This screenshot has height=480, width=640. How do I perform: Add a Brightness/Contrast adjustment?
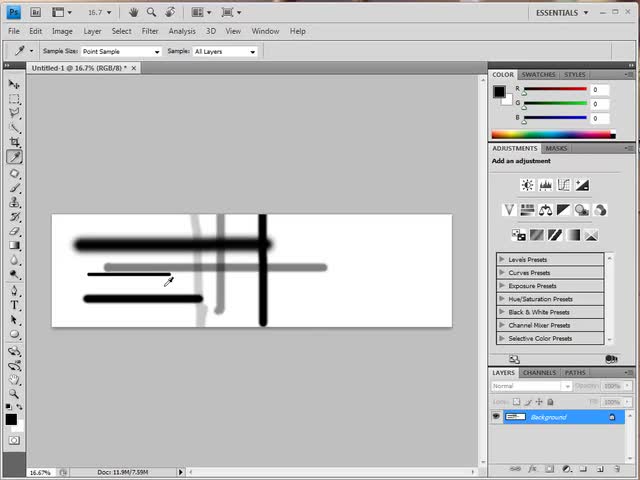point(527,185)
